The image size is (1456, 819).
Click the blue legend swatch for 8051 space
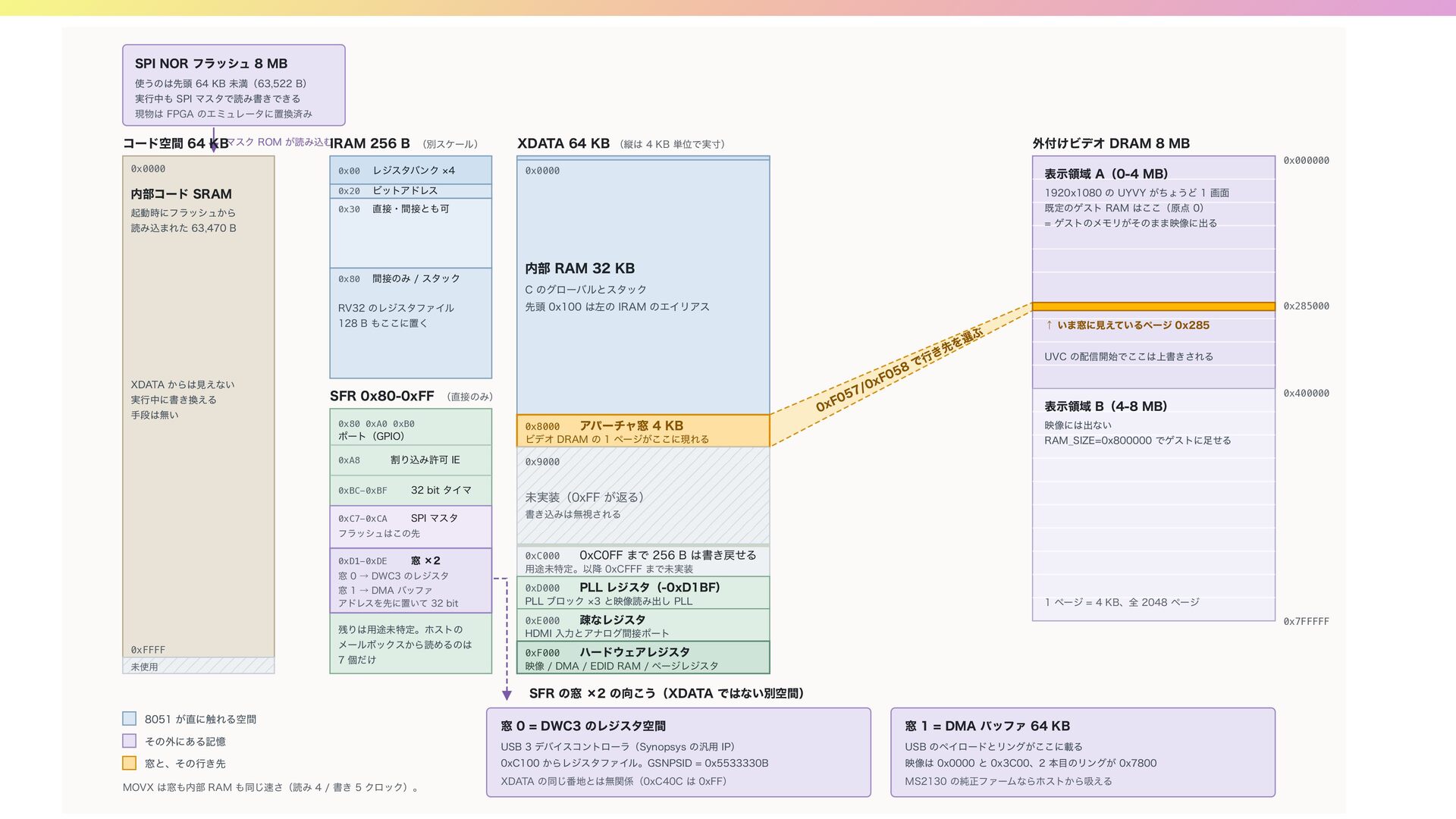pos(129,719)
